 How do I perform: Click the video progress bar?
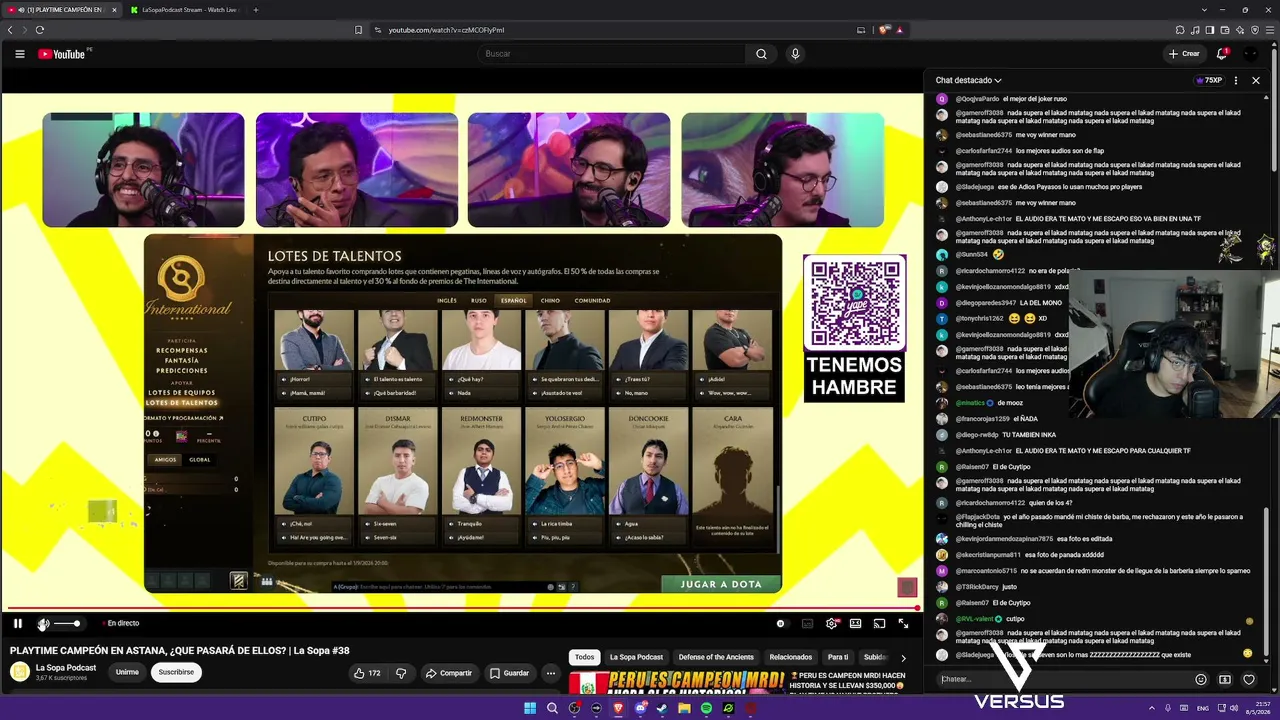click(461, 608)
